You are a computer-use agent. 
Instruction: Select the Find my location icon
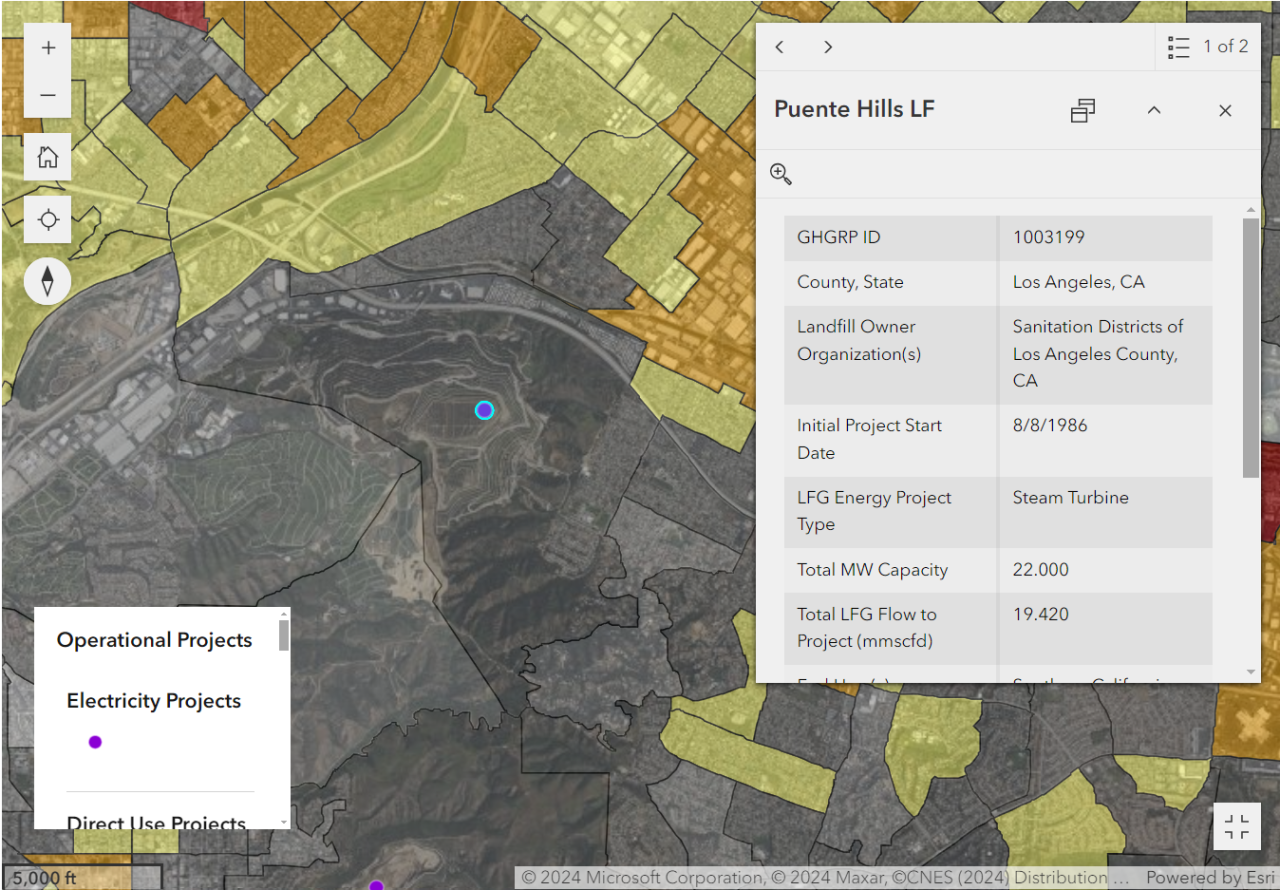point(47,219)
